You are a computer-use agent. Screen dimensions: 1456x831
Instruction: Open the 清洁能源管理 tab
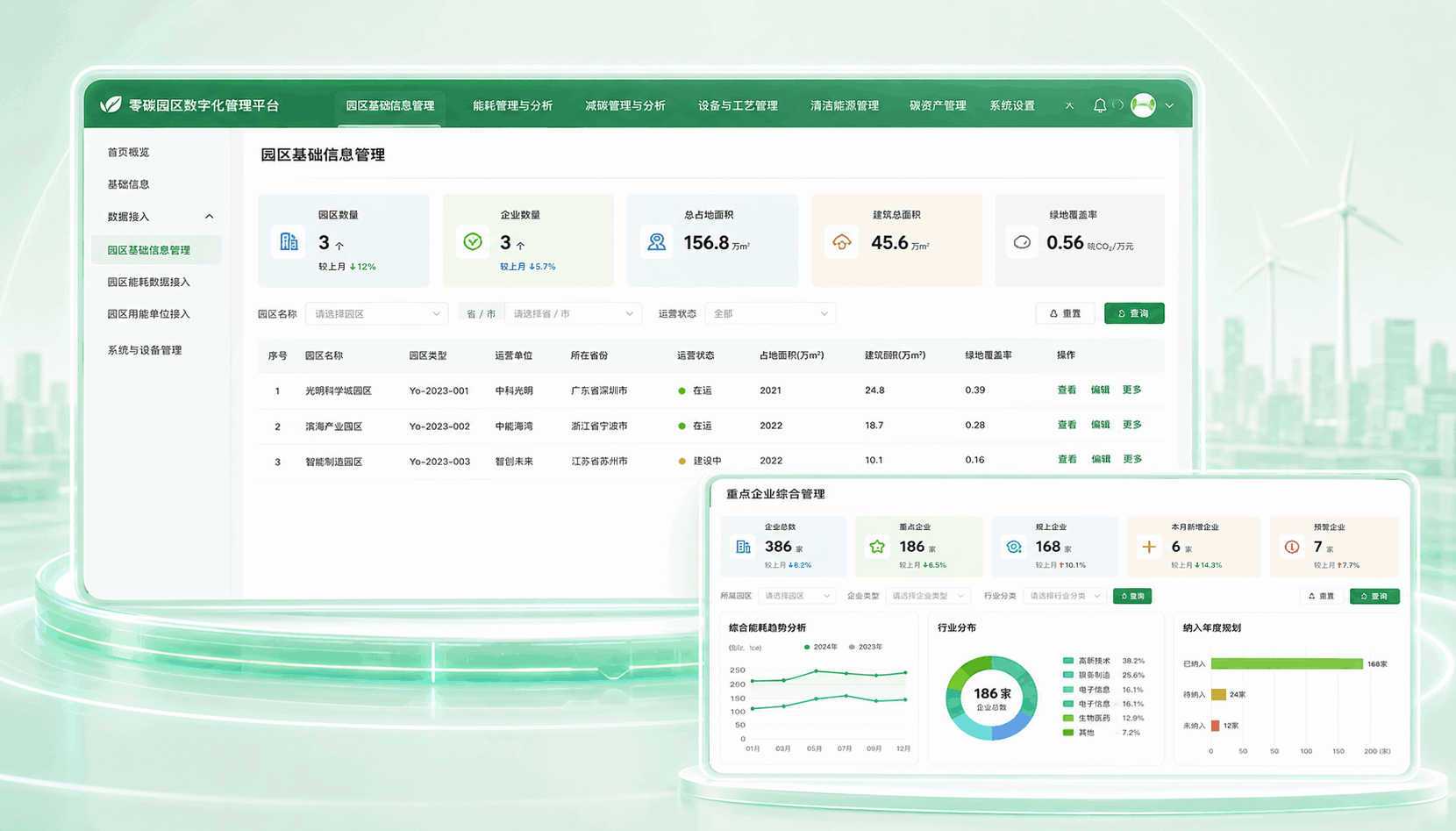pyautogui.click(x=845, y=105)
